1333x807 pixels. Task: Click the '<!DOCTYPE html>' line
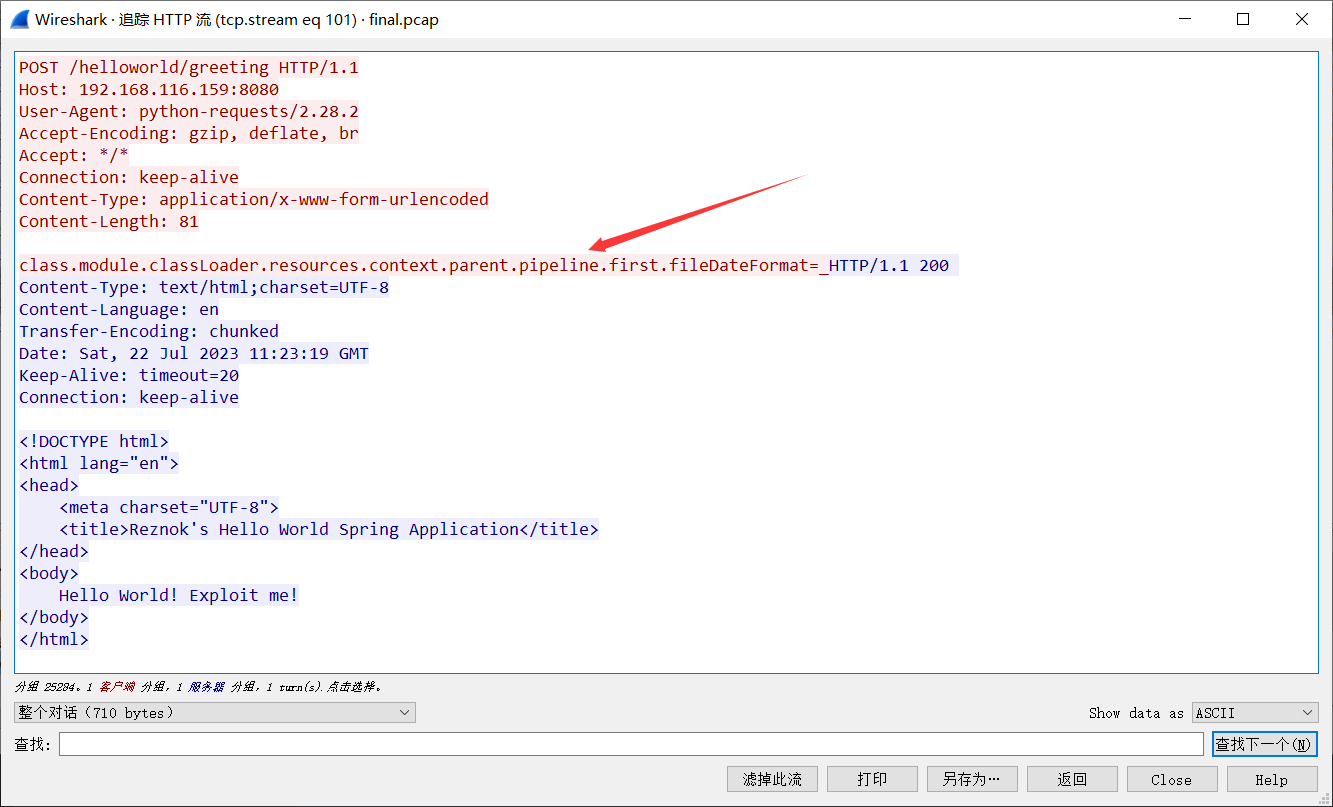pos(94,441)
